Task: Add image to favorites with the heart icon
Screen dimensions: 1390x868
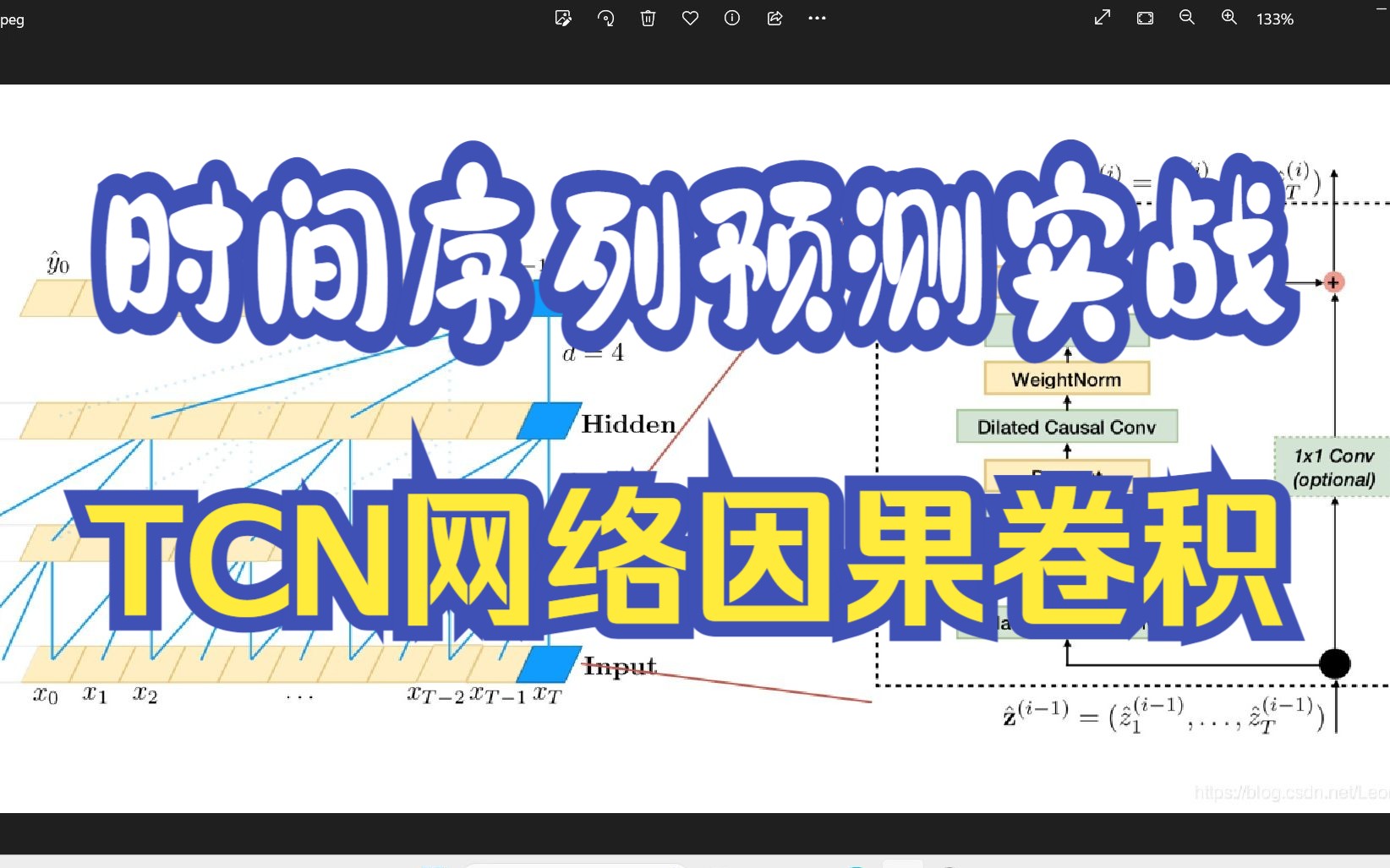Action: click(x=690, y=18)
